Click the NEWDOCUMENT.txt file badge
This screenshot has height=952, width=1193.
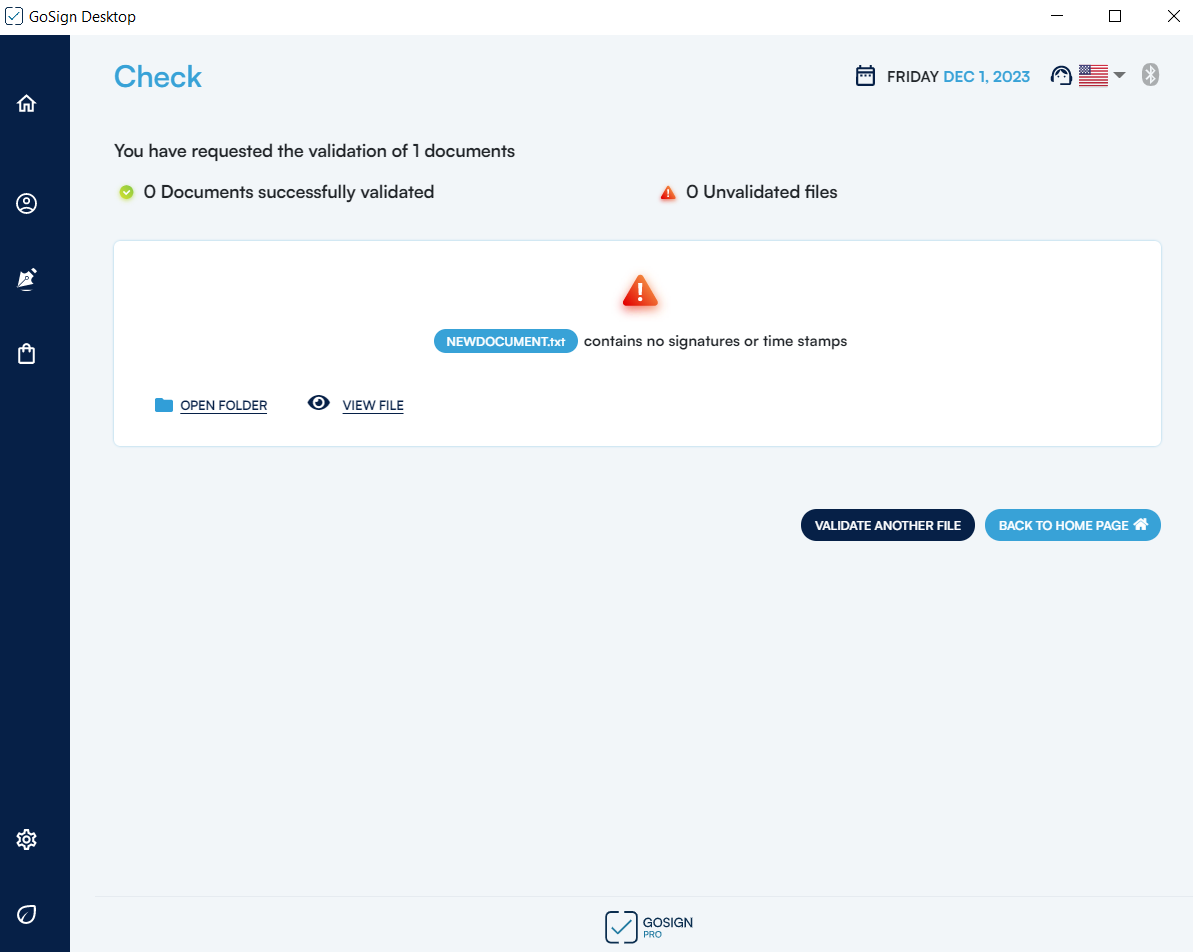pyautogui.click(x=505, y=341)
